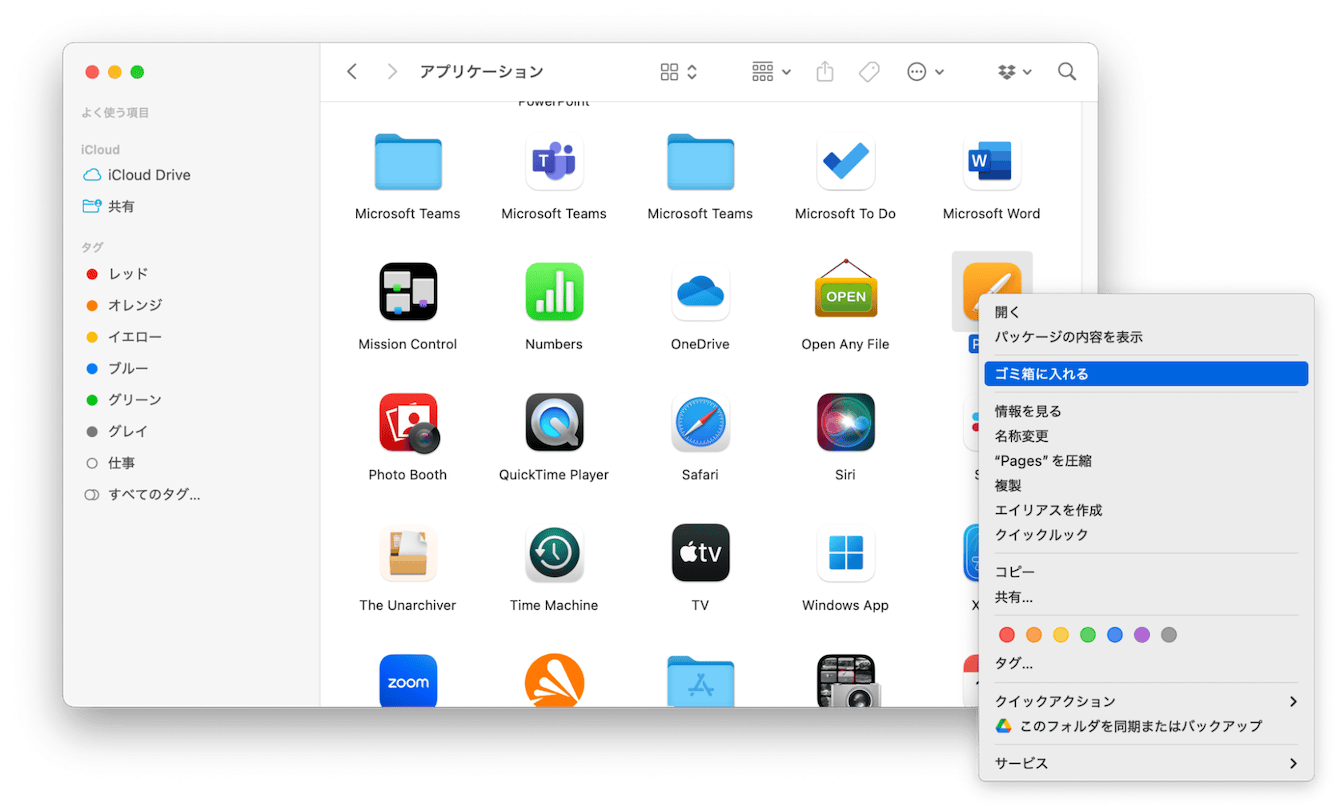Open the first Microsoft Teams folder
This screenshot has width=1340, height=812.
point(408,162)
